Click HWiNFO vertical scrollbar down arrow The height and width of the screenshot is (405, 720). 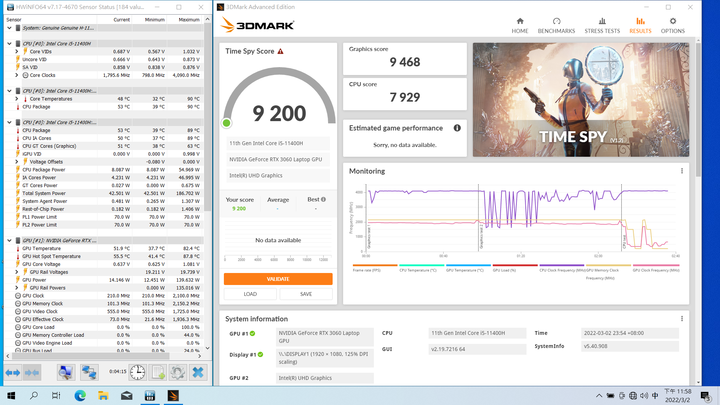coord(208,348)
